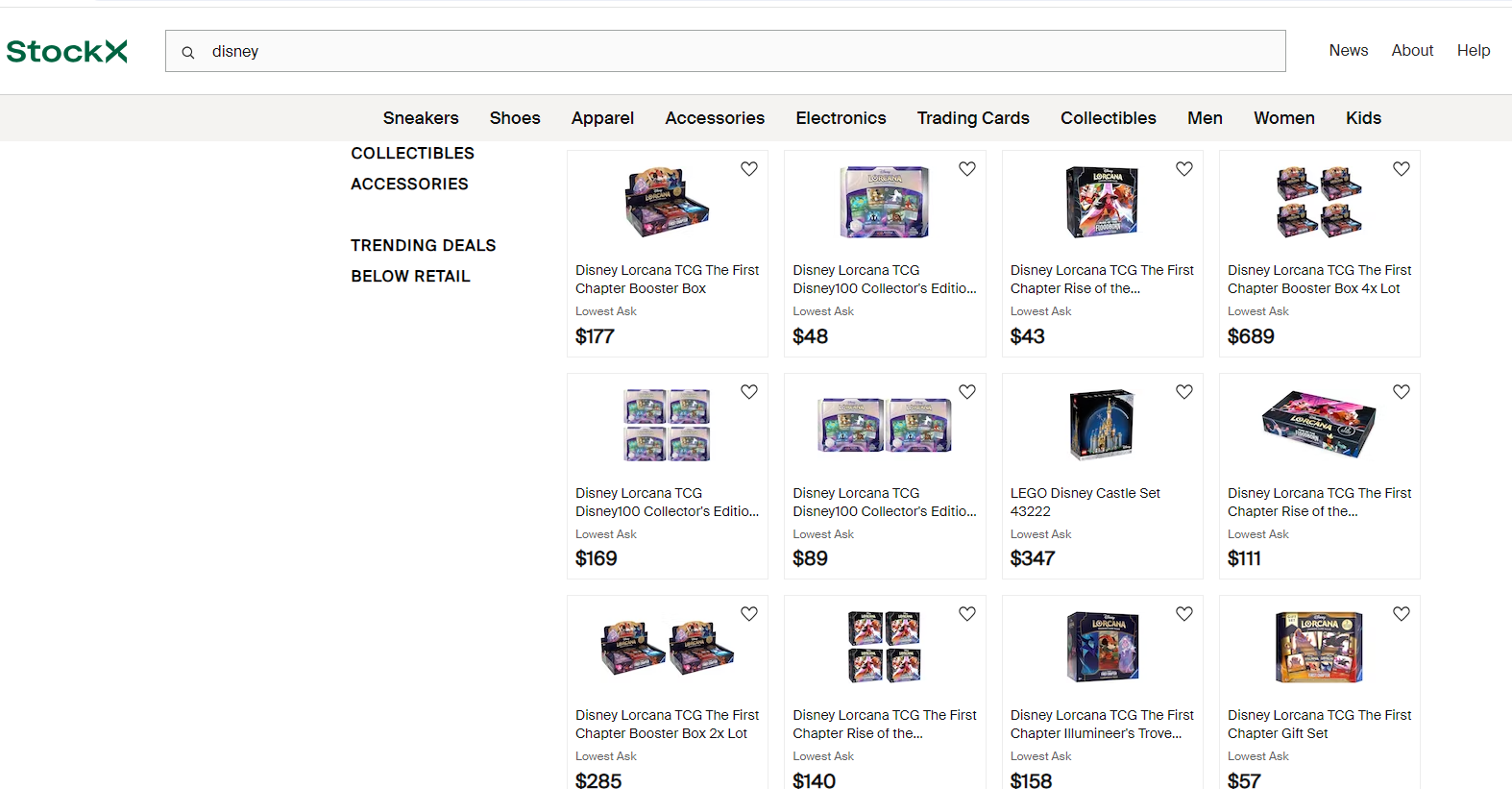Open the $111 'Chapter Rise of the...' title
1512x789 pixels.
(1320, 503)
